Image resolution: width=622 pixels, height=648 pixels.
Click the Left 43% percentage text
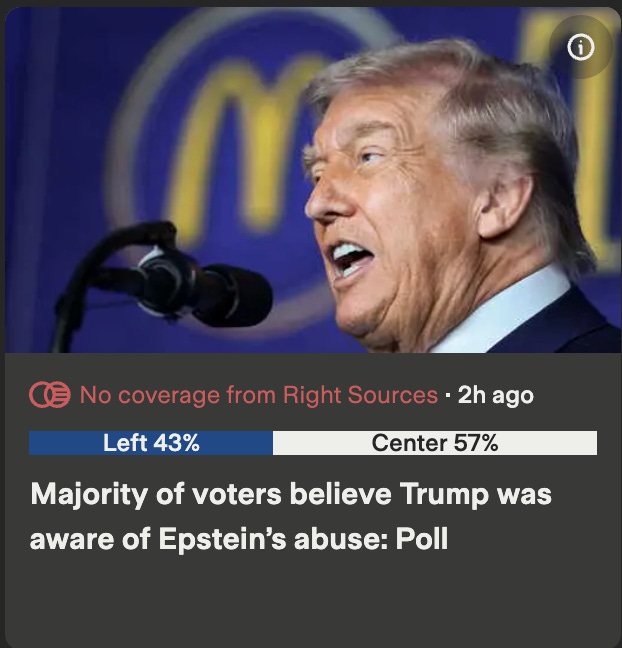click(151, 443)
